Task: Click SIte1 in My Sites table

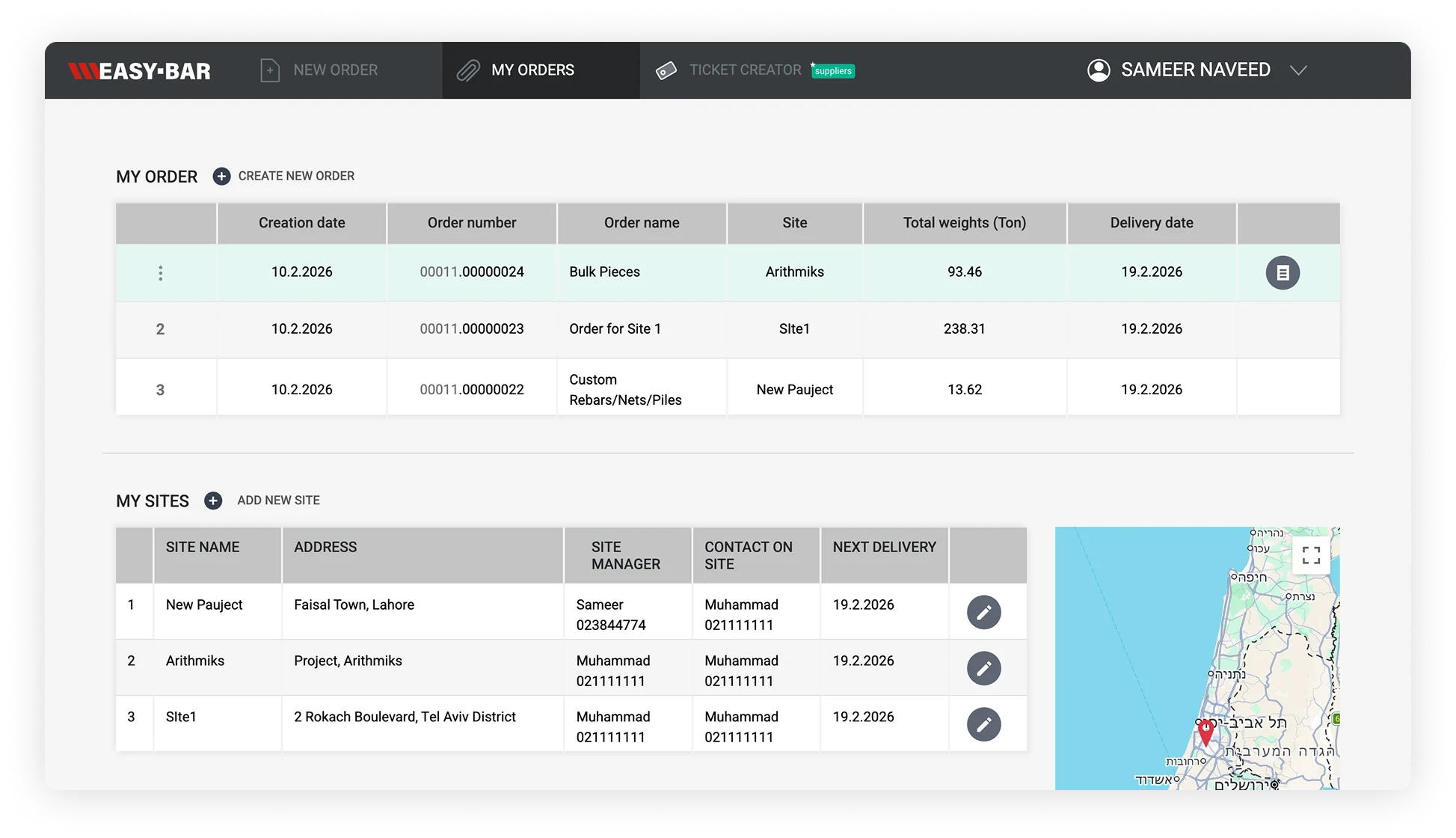Action: pyautogui.click(x=181, y=717)
